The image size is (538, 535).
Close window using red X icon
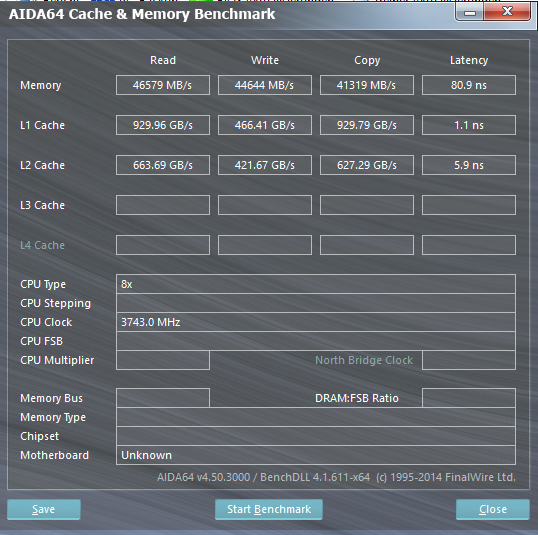507,12
